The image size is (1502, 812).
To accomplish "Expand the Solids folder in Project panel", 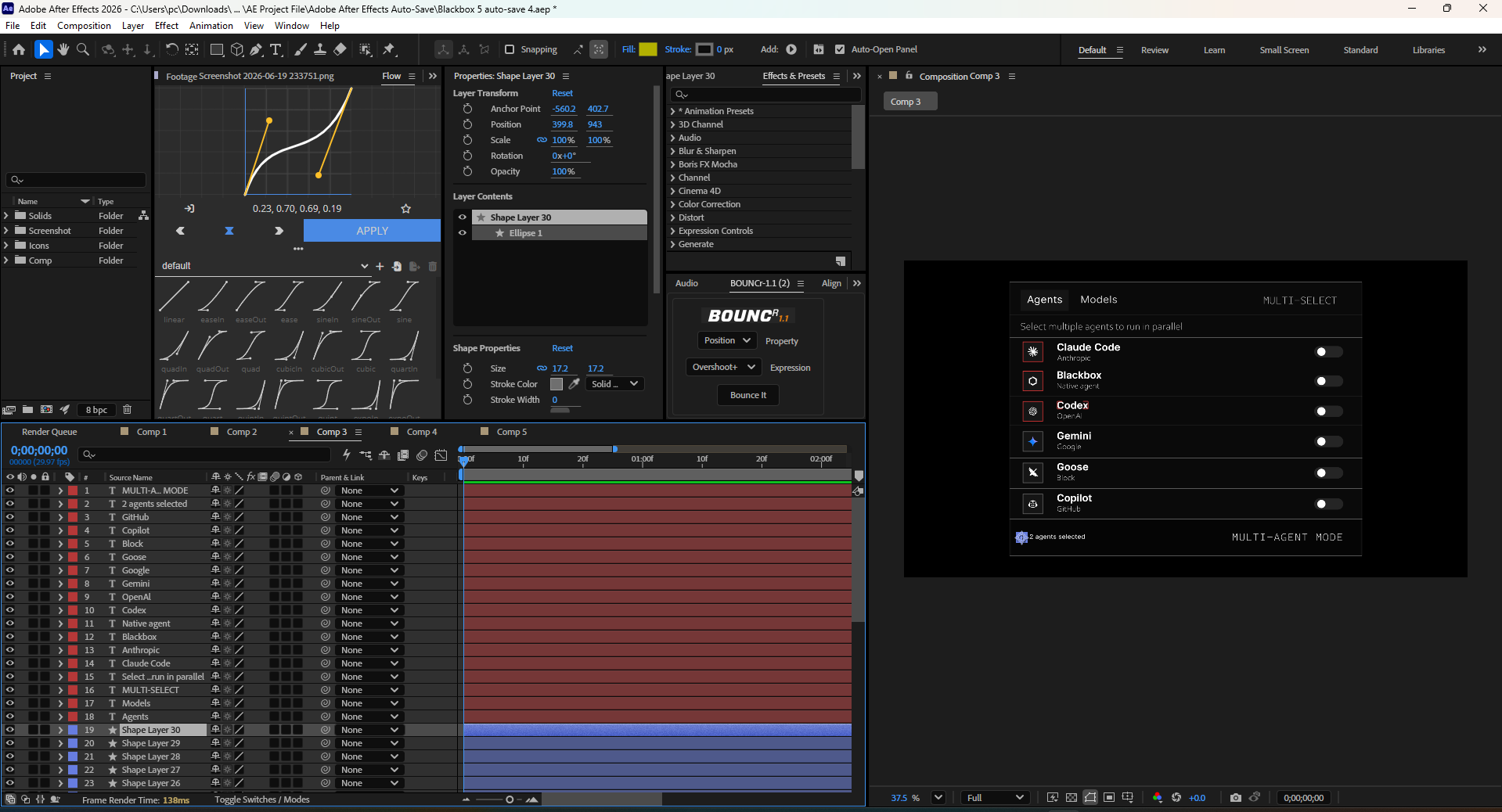I will (6, 216).
